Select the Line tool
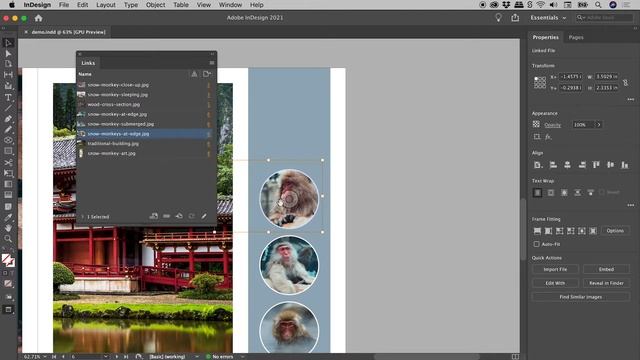Viewport: 640px width, 360px height. tap(8, 108)
